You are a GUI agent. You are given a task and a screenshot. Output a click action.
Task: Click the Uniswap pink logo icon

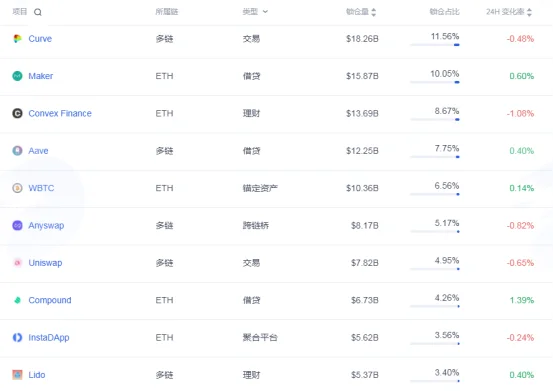17,263
